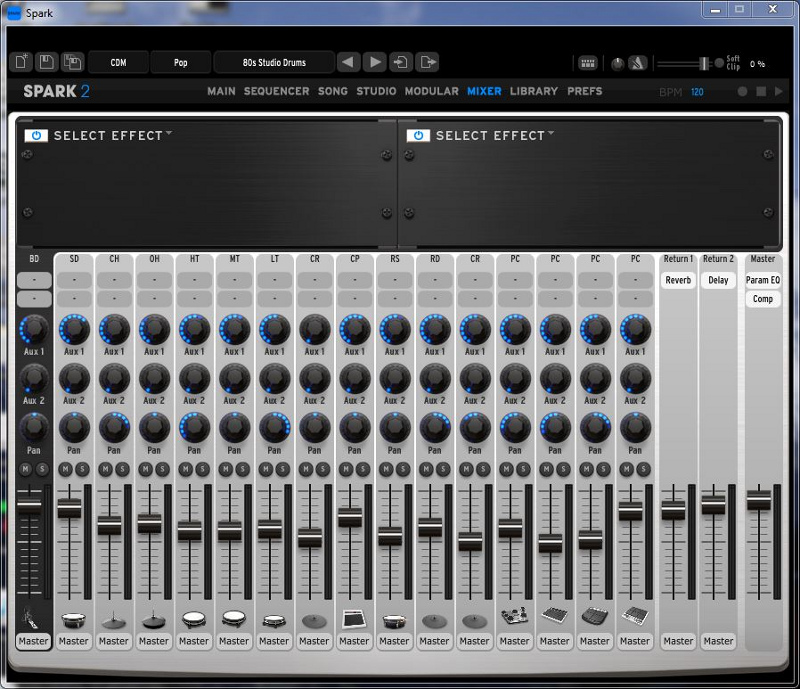This screenshot has width=800, height=689.
Task: Open the SONG tab
Action: point(333,91)
